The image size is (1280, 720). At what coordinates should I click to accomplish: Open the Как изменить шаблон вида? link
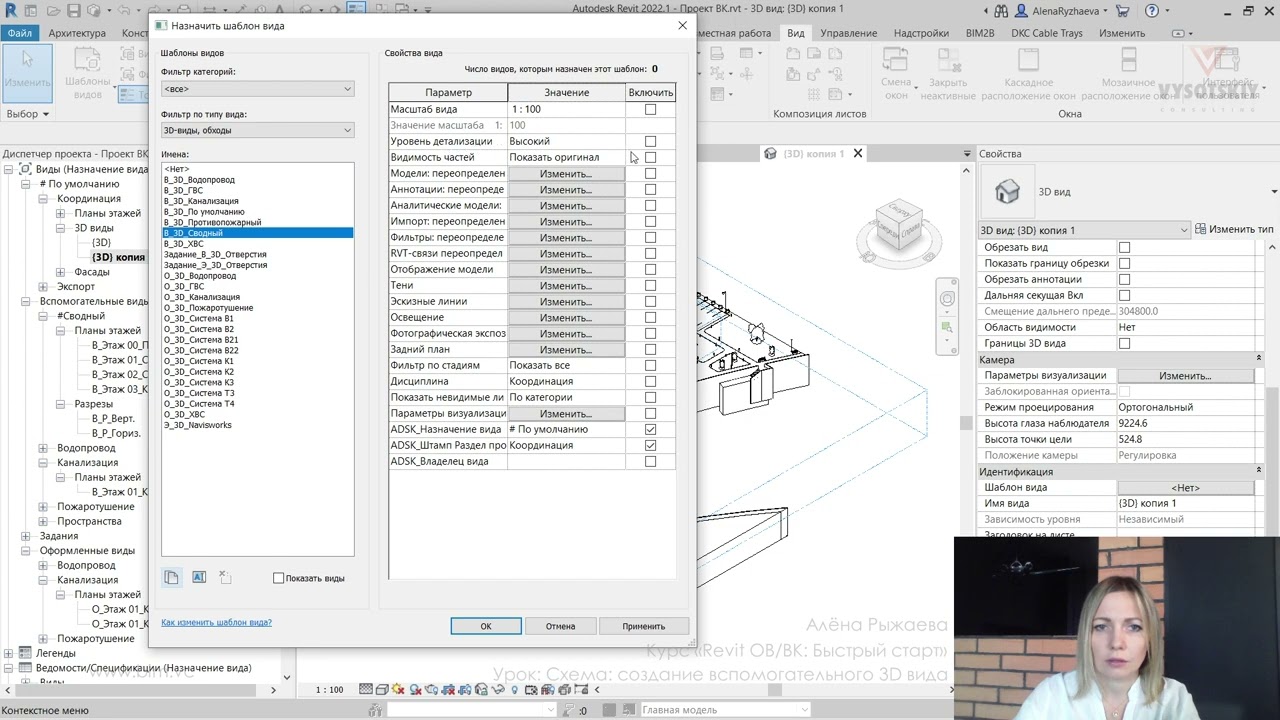216,622
